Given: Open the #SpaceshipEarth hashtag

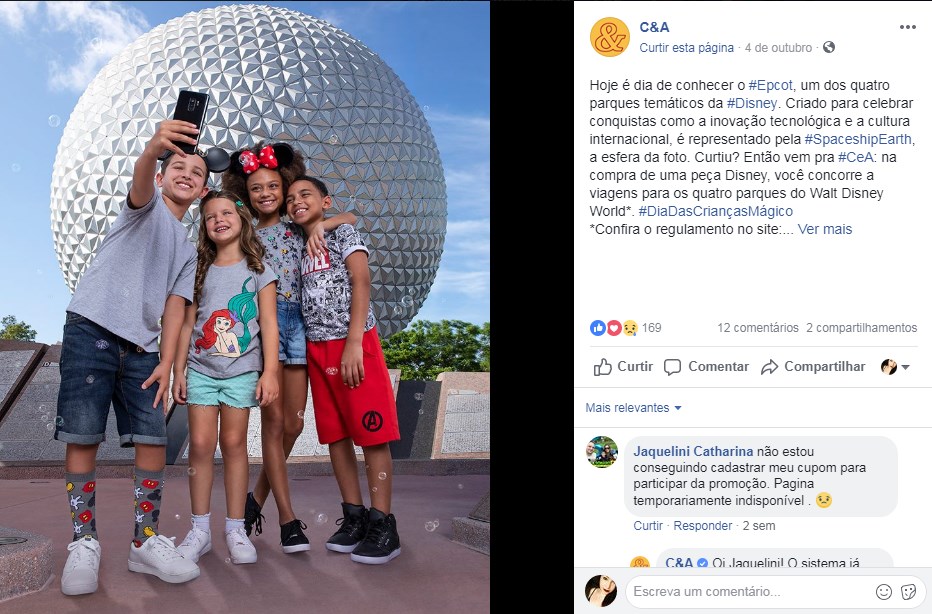Looking at the screenshot, I should tap(858, 139).
